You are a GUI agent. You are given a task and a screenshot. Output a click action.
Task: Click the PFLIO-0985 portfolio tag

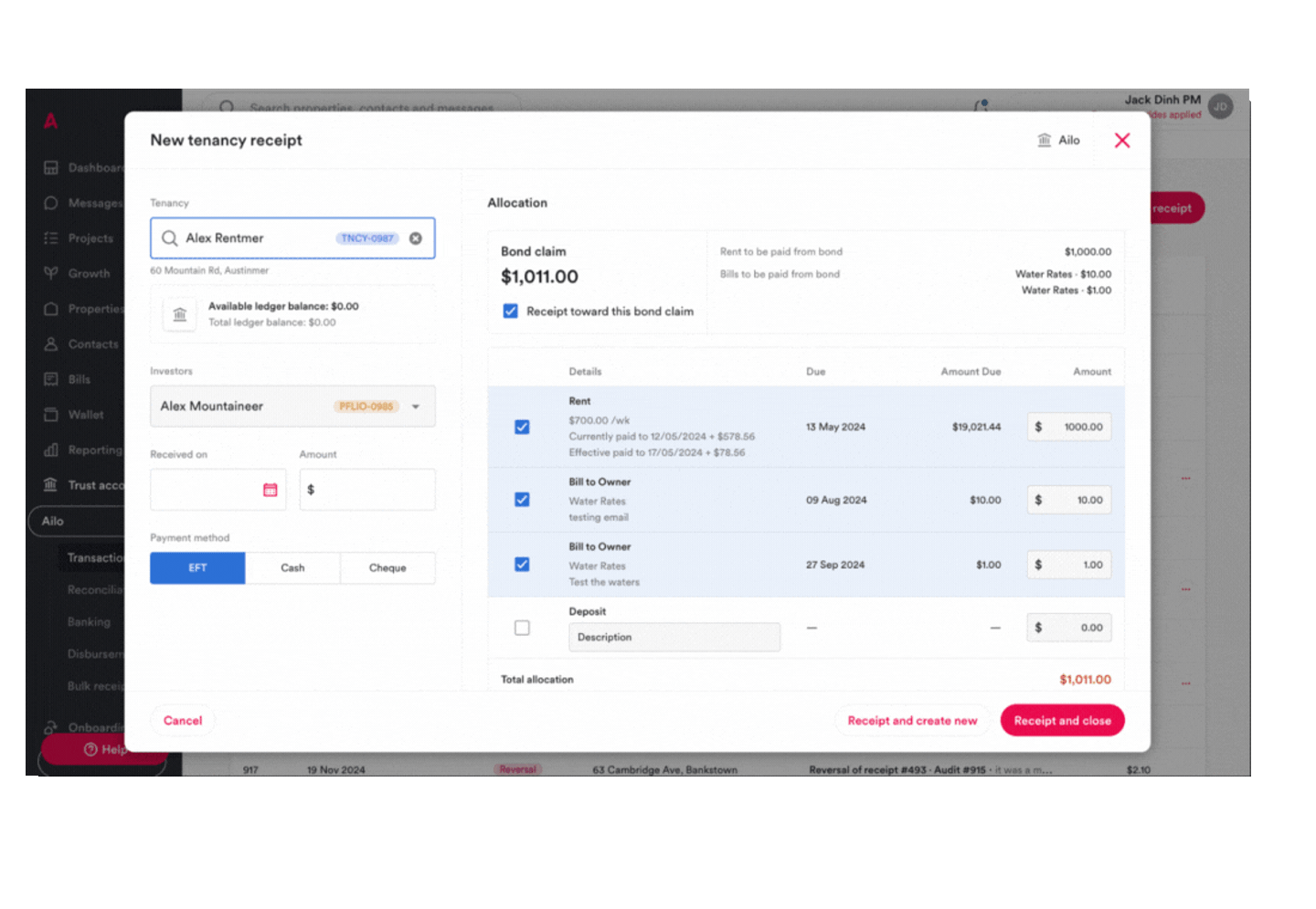click(x=366, y=407)
